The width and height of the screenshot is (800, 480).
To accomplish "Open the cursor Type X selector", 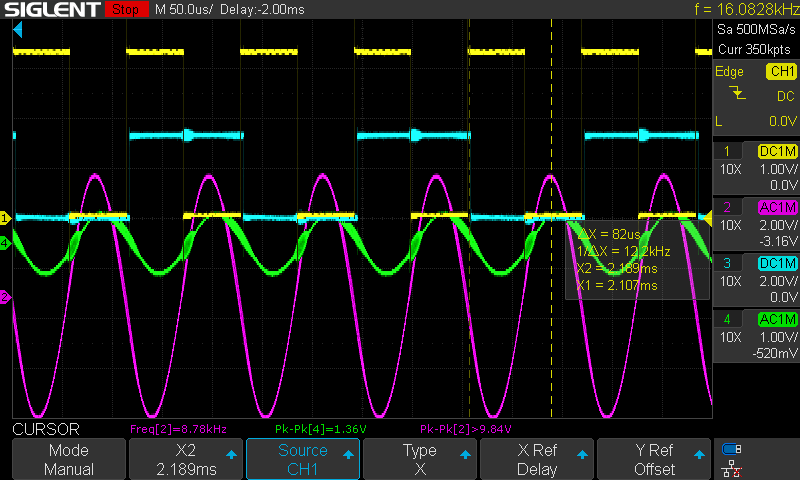I will tap(420, 459).
